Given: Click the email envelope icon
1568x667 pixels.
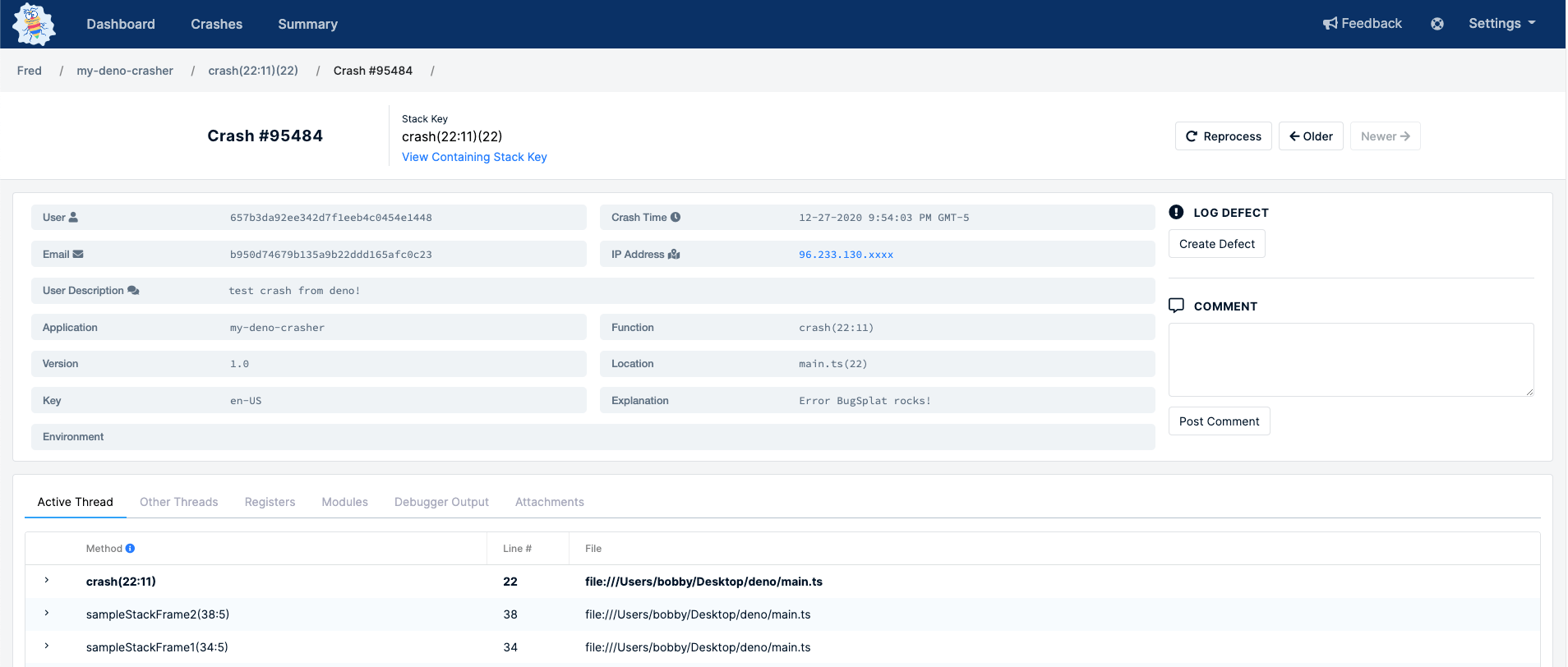Looking at the screenshot, I should 78,254.
